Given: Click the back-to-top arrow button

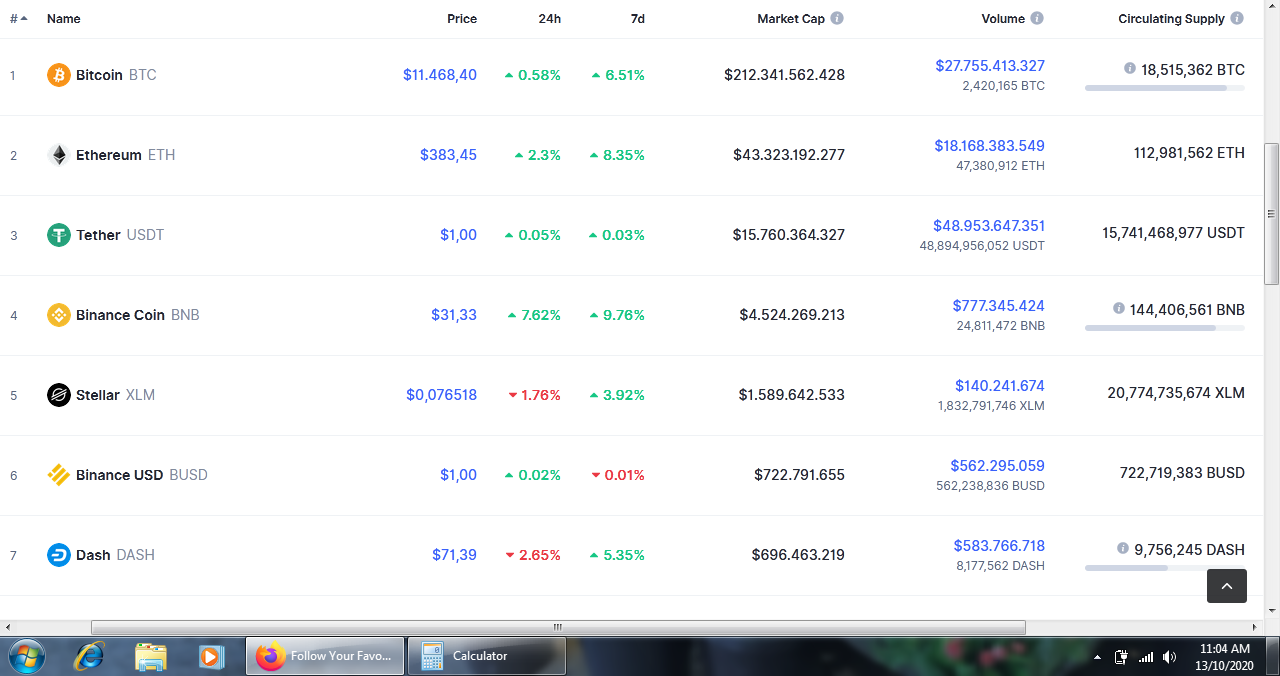Looking at the screenshot, I should [x=1227, y=586].
